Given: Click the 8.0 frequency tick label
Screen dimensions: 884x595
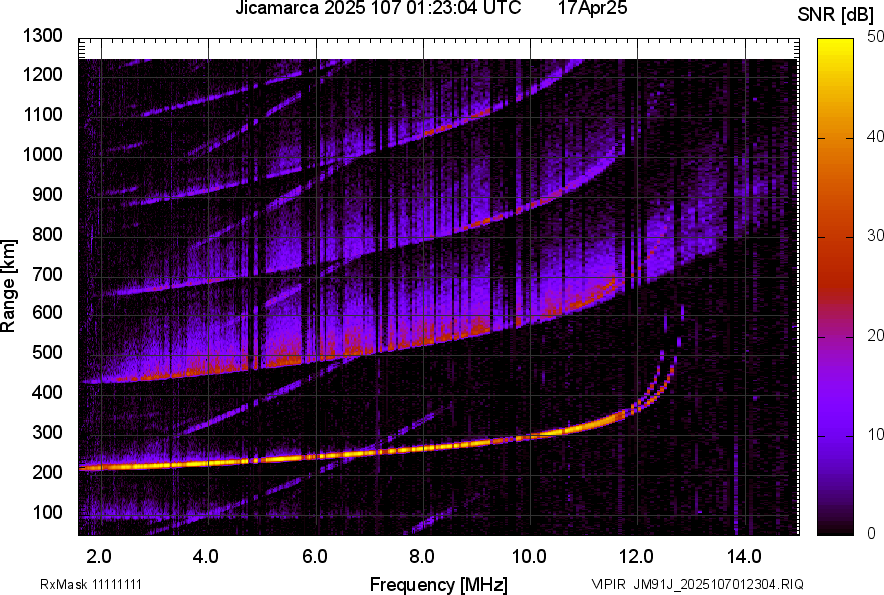Looking at the screenshot, I should click(421, 556).
